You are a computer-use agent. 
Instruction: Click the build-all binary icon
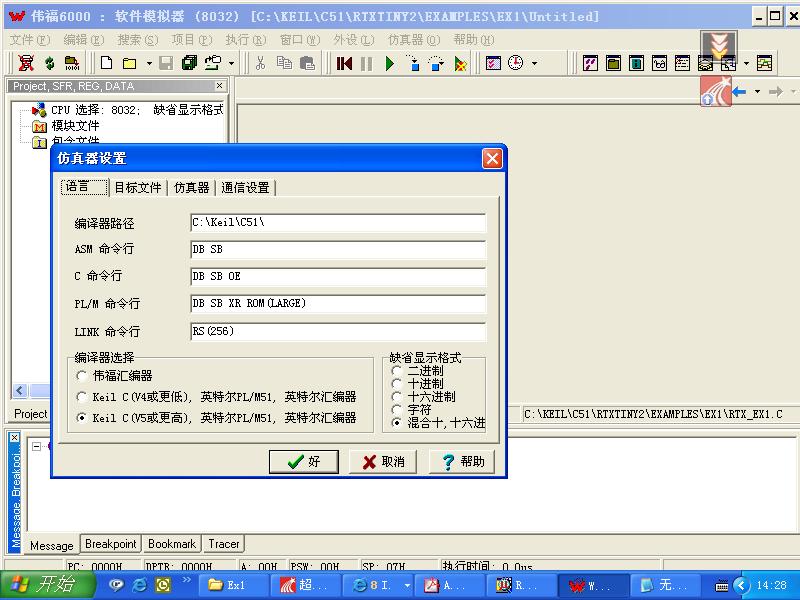coord(72,63)
